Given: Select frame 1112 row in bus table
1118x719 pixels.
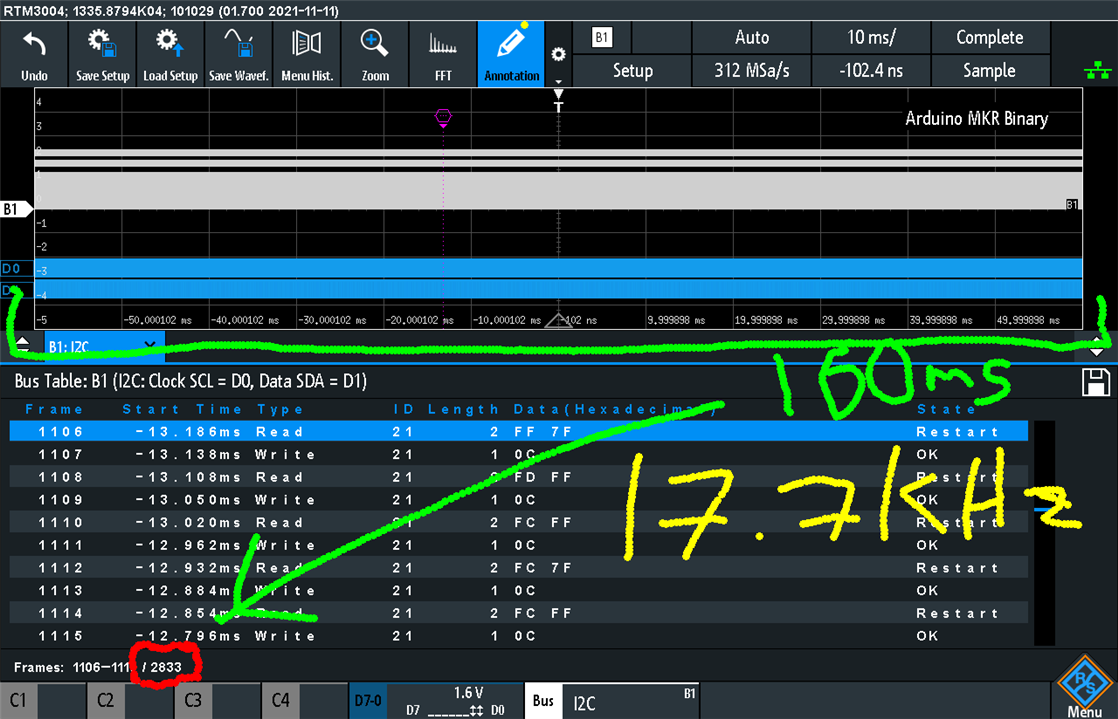Looking at the screenshot, I should (518, 568).
